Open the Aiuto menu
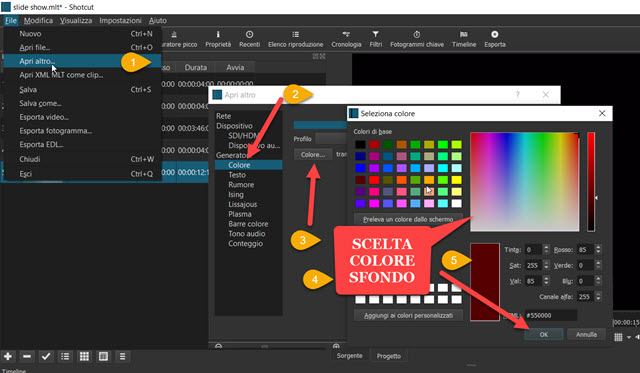 pyautogui.click(x=158, y=20)
